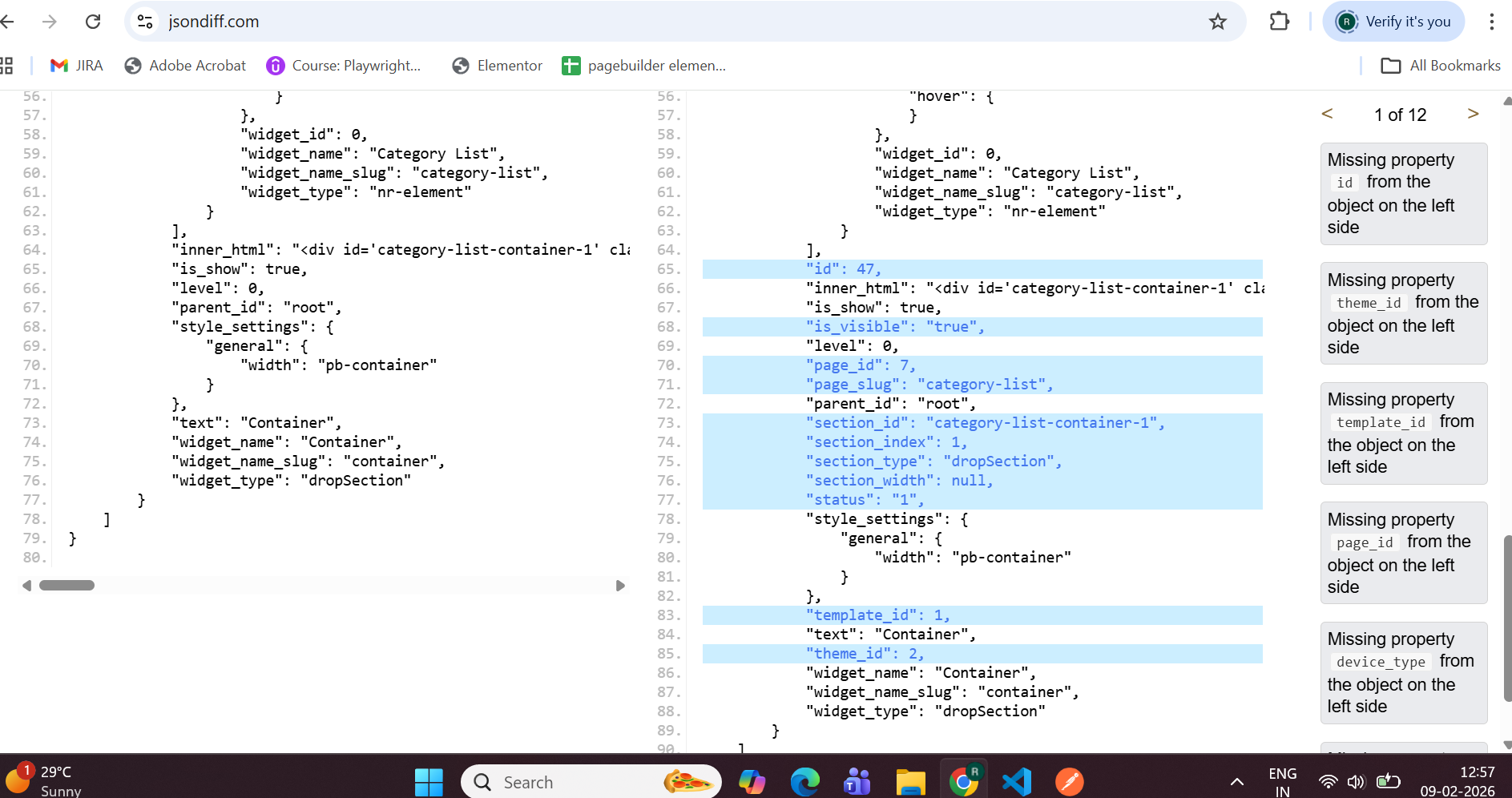Screen dimensions: 1512x798
Task: Click highlighted "section_index": 1 line
Action: [982, 442]
